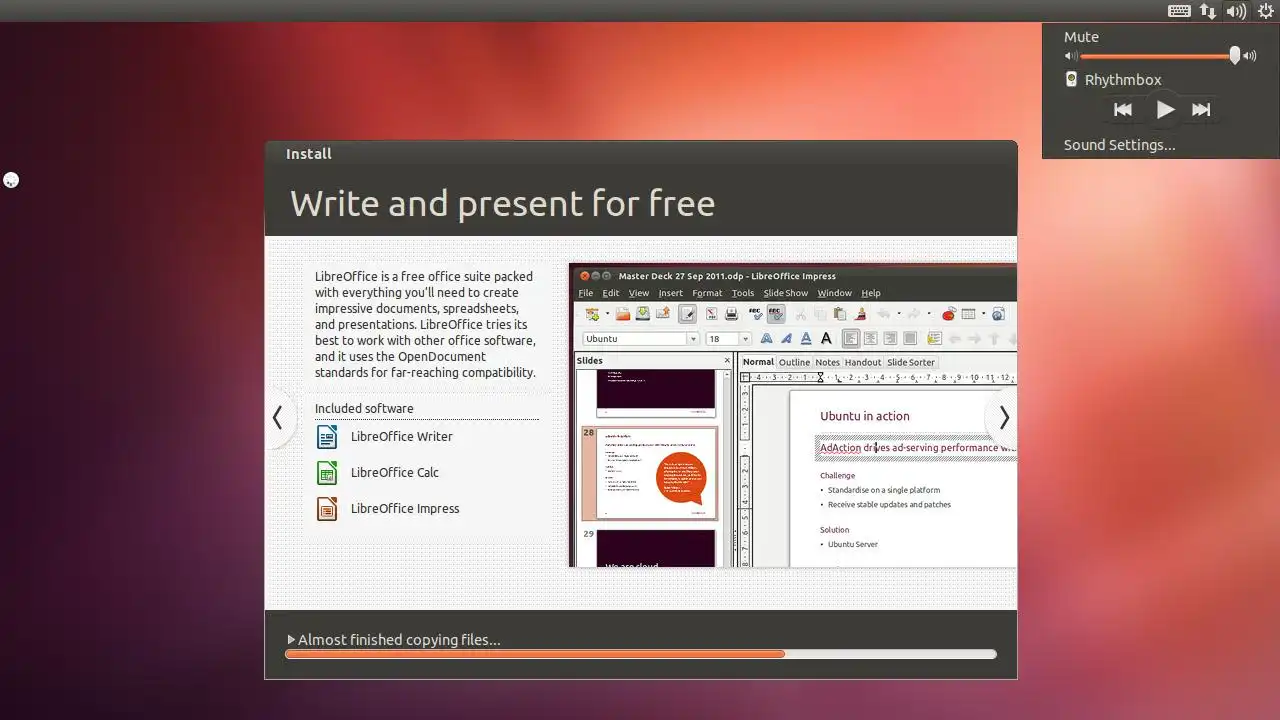Screen dimensions: 1280x720
Task: Open the New document dropdown arrow
Action: [x=607, y=314]
